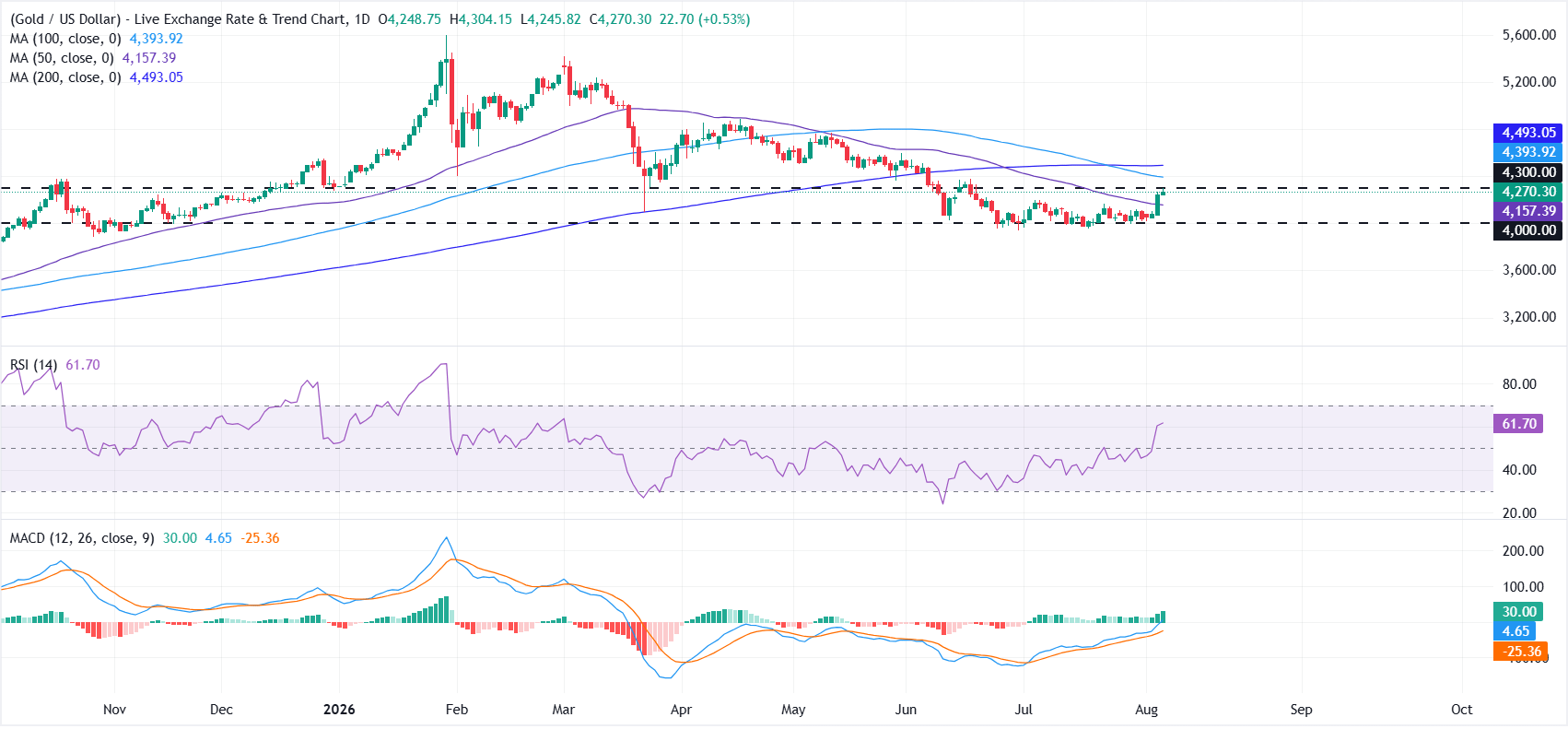Select the MACD (12, 26, close, 9) label

coord(82,538)
